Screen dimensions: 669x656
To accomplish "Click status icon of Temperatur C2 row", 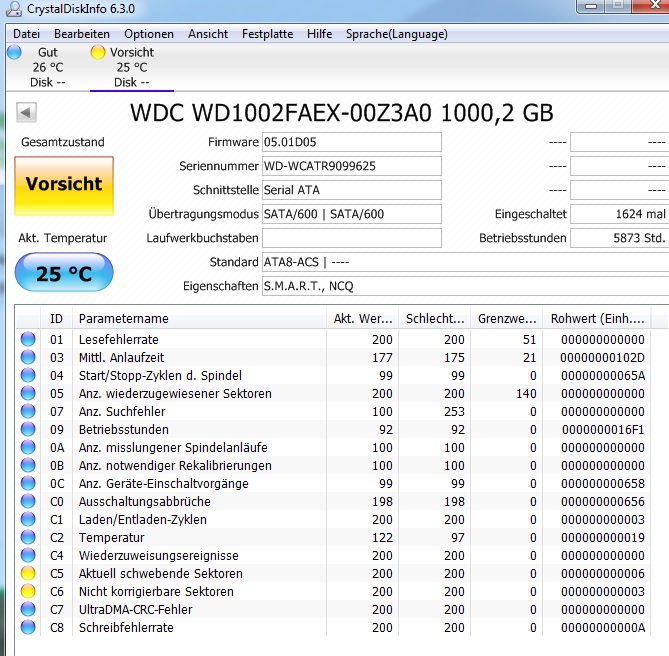I will coord(28,537).
